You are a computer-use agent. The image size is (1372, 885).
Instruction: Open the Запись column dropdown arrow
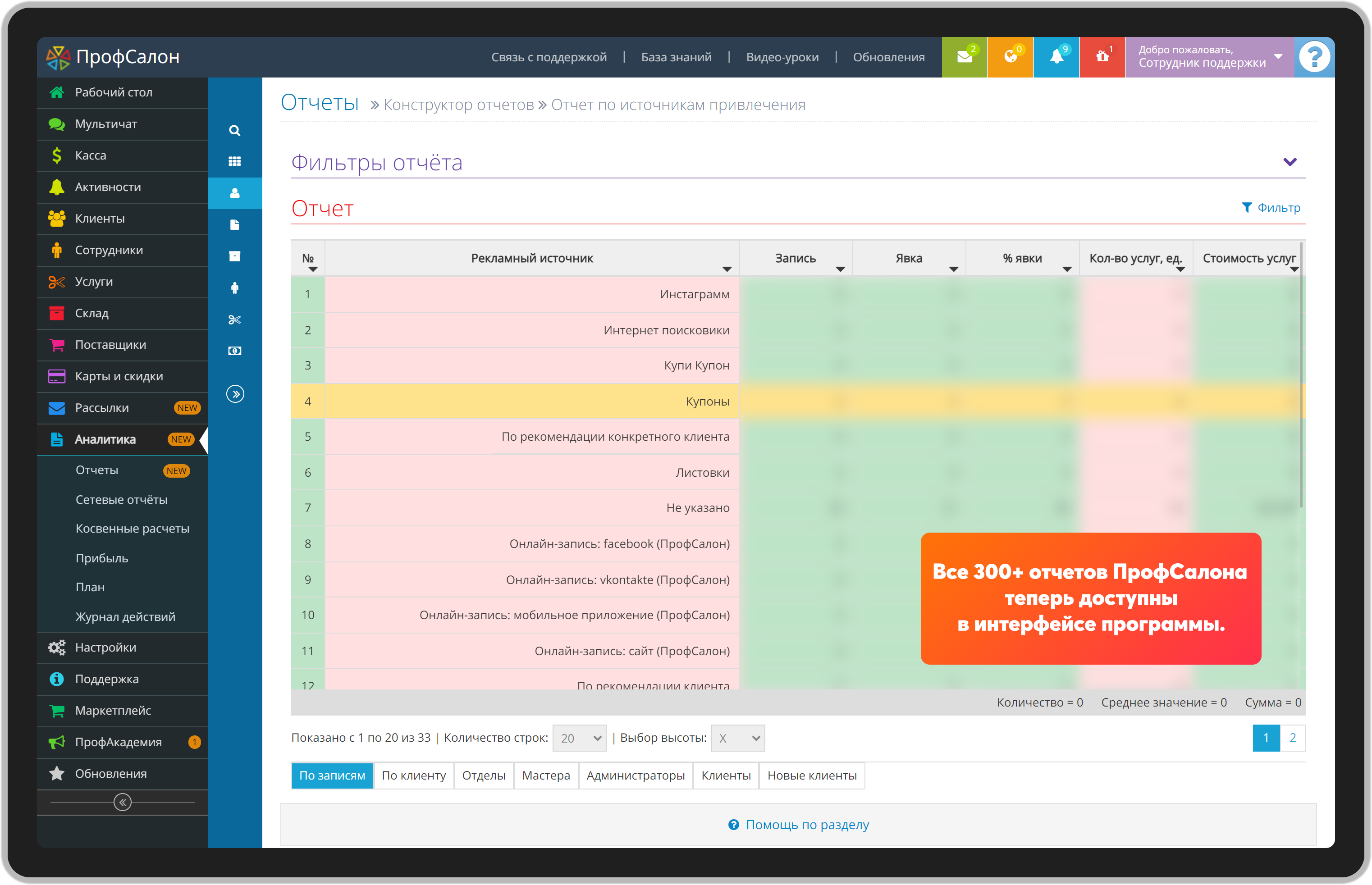tap(840, 269)
